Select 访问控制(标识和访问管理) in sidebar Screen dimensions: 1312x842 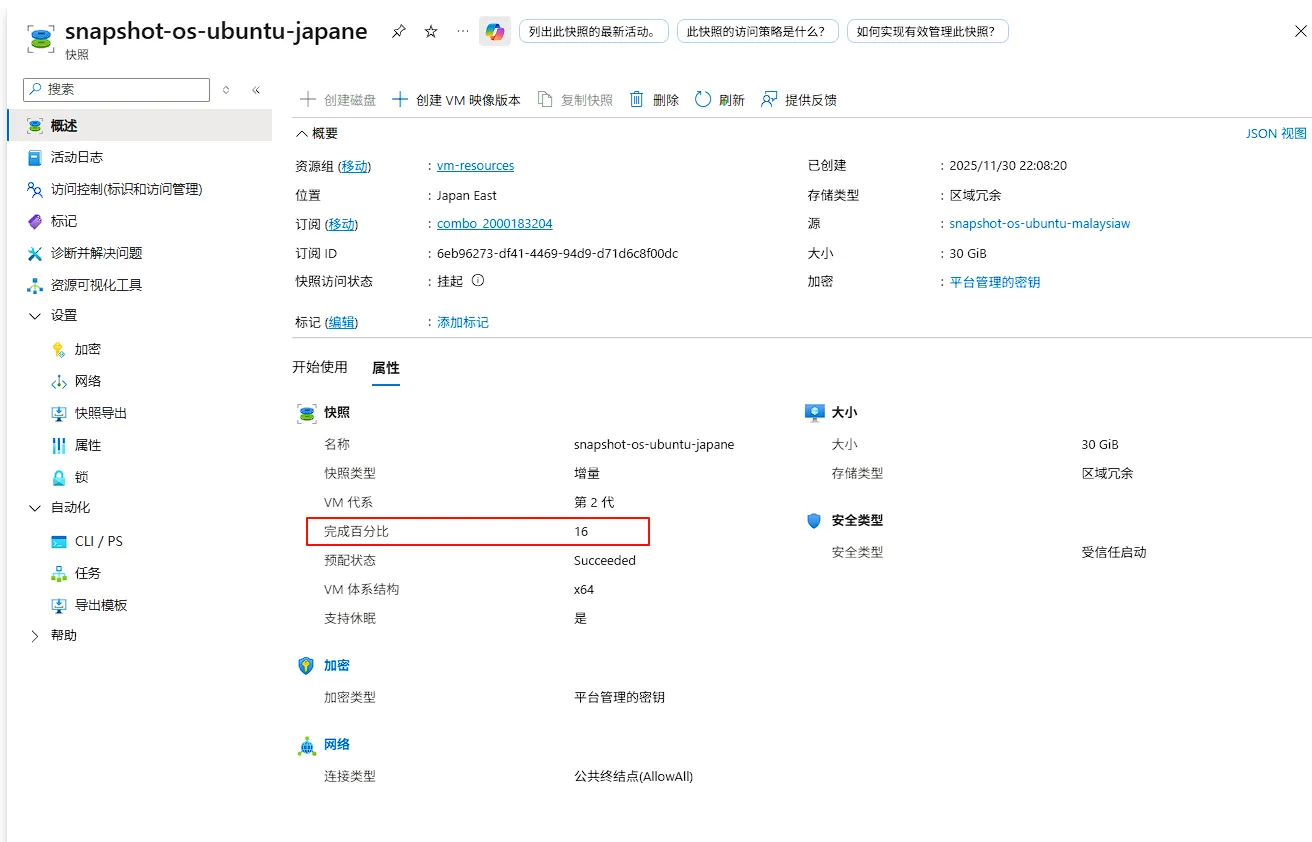[x=125, y=189]
